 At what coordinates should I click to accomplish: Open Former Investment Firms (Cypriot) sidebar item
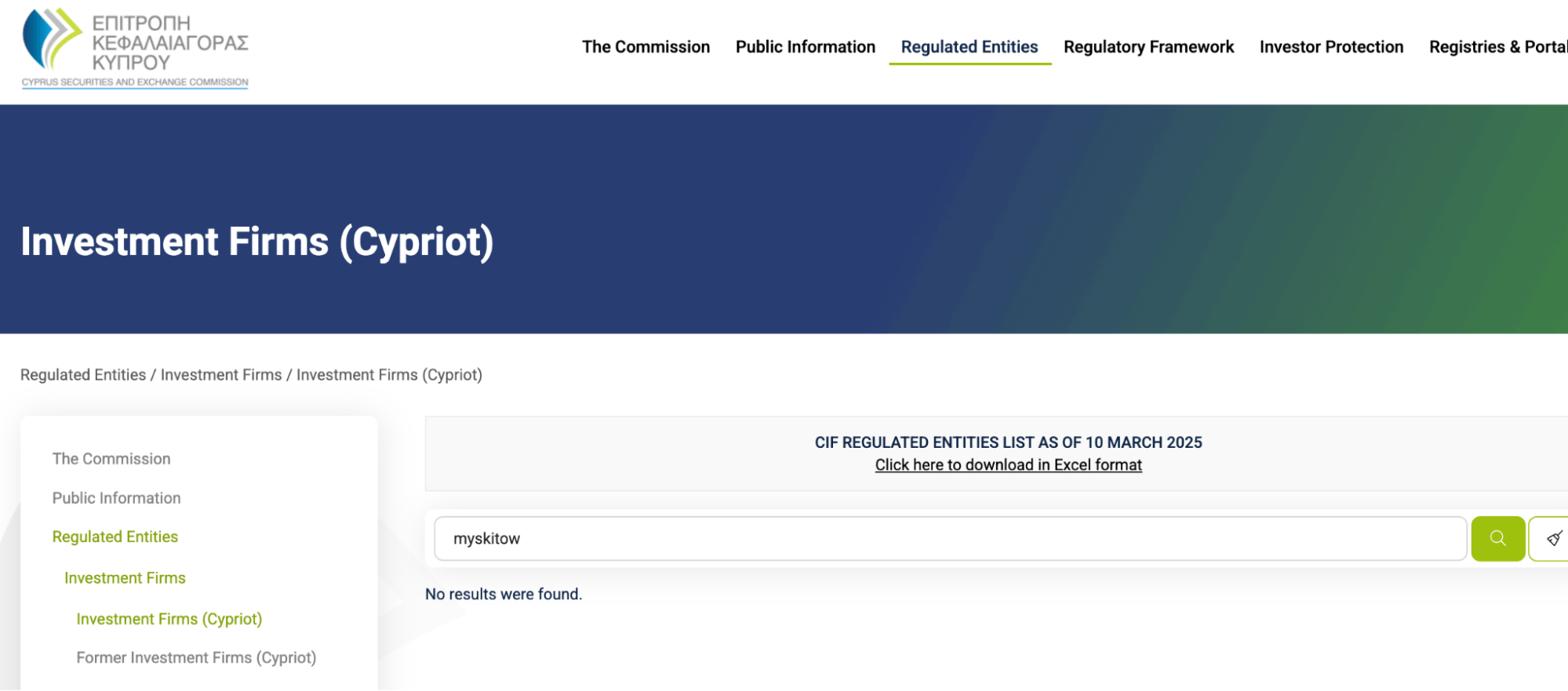tap(196, 657)
